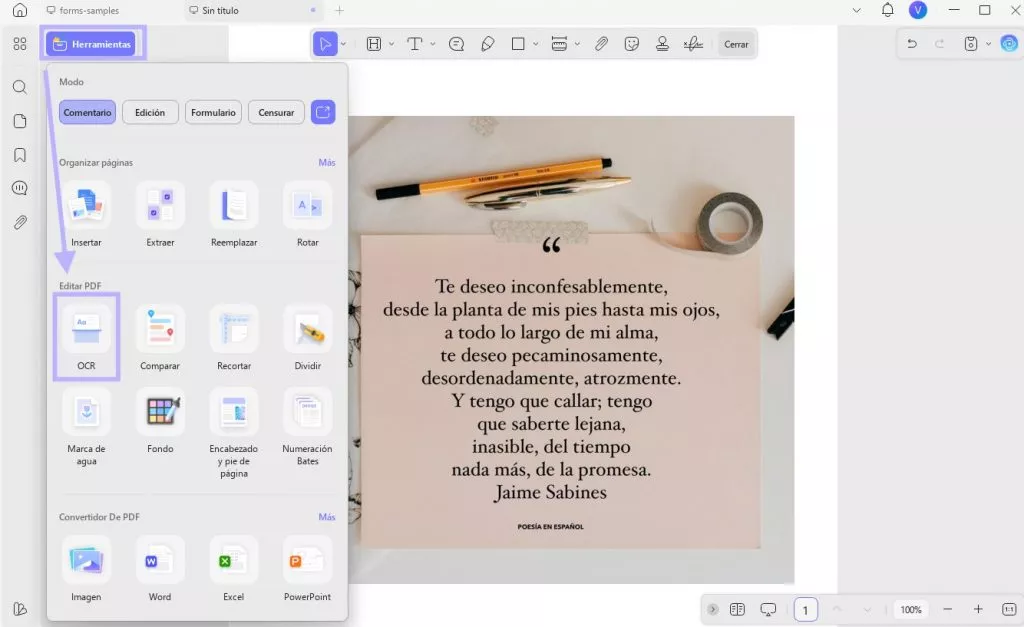This screenshot has height=627, width=1024.
Task: Click the paperclip attachment tool in toolbar
Action: [x=601, y=44]
